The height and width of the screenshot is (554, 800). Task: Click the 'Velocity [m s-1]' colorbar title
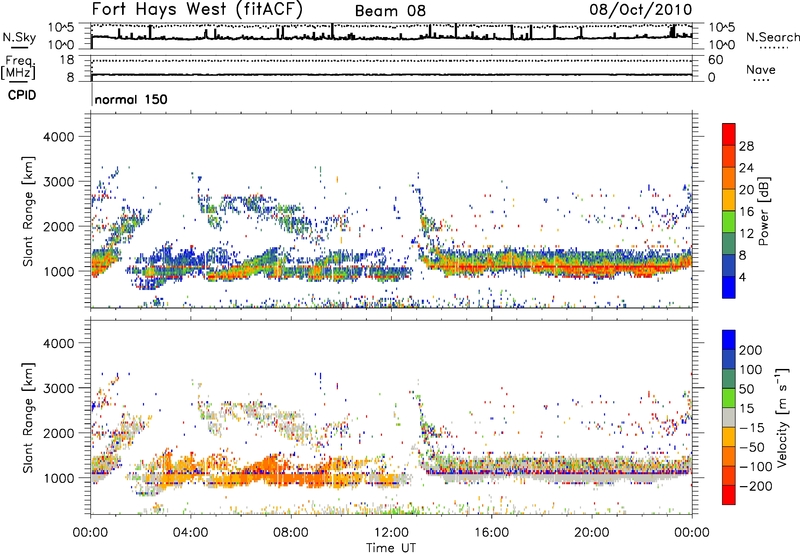782,417
